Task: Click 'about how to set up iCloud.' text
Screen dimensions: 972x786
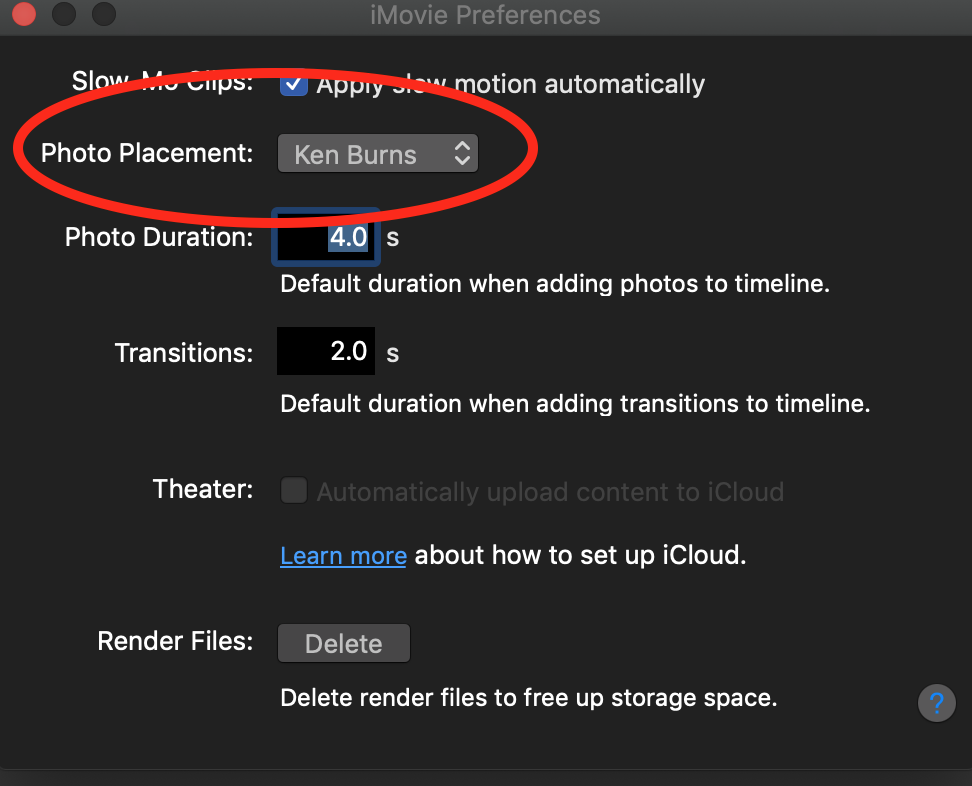Action: (x=580, y=555)
